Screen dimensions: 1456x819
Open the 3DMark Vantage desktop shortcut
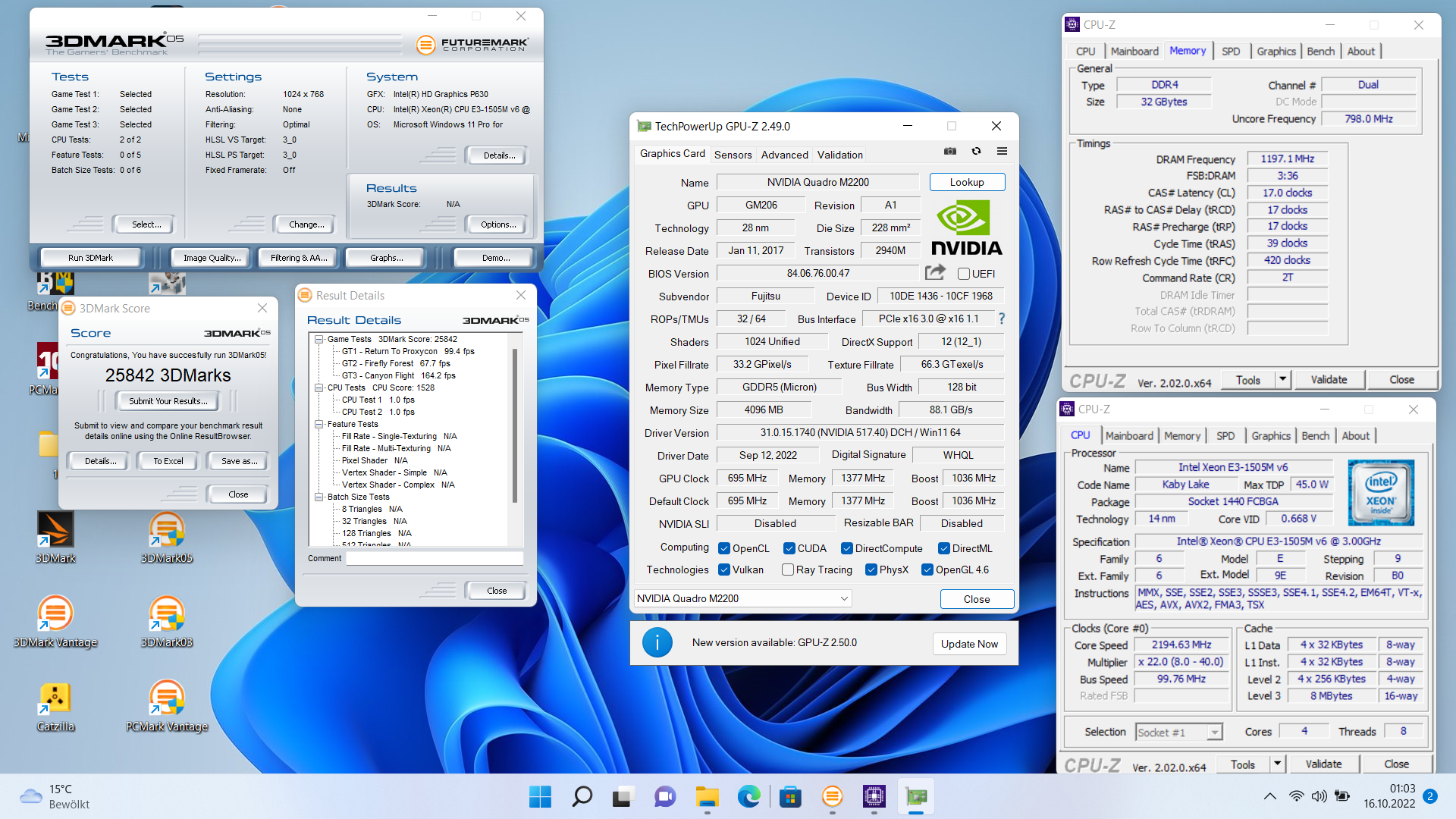coord(55,620)
